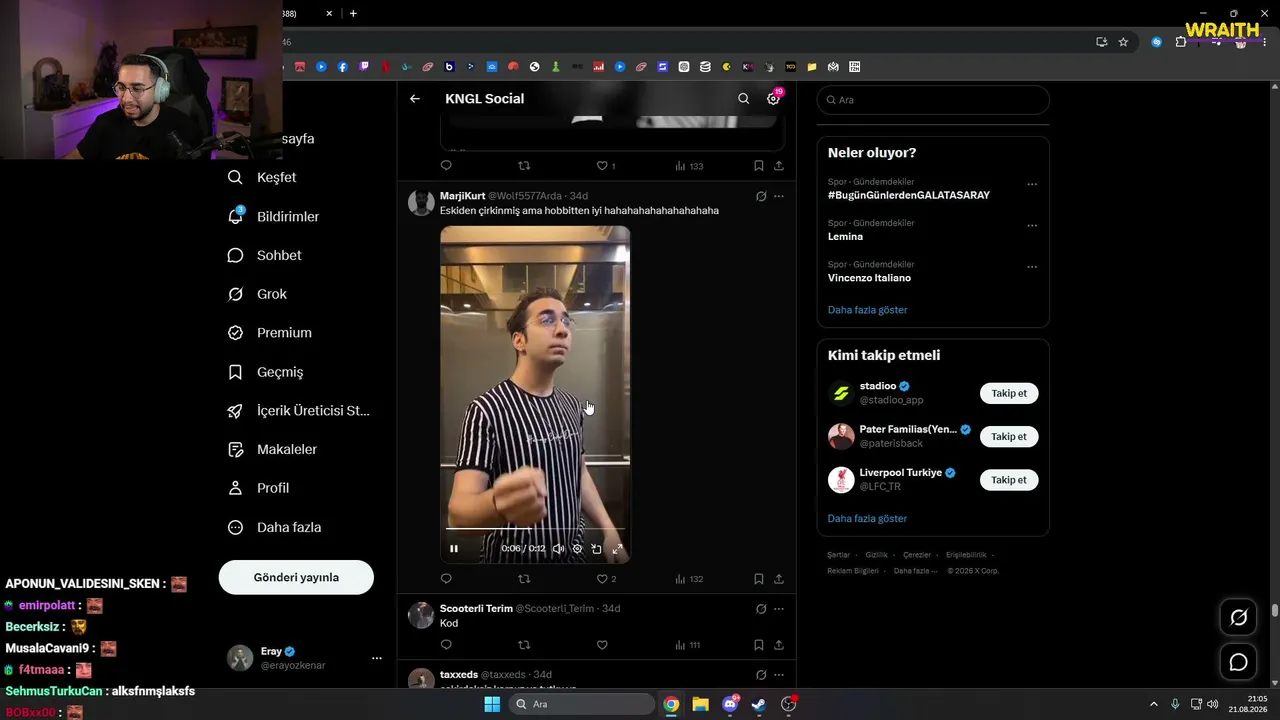Click the Gönderi yayınla button
Viewport: 1280px width, 720px height.
tap(296, 577)
